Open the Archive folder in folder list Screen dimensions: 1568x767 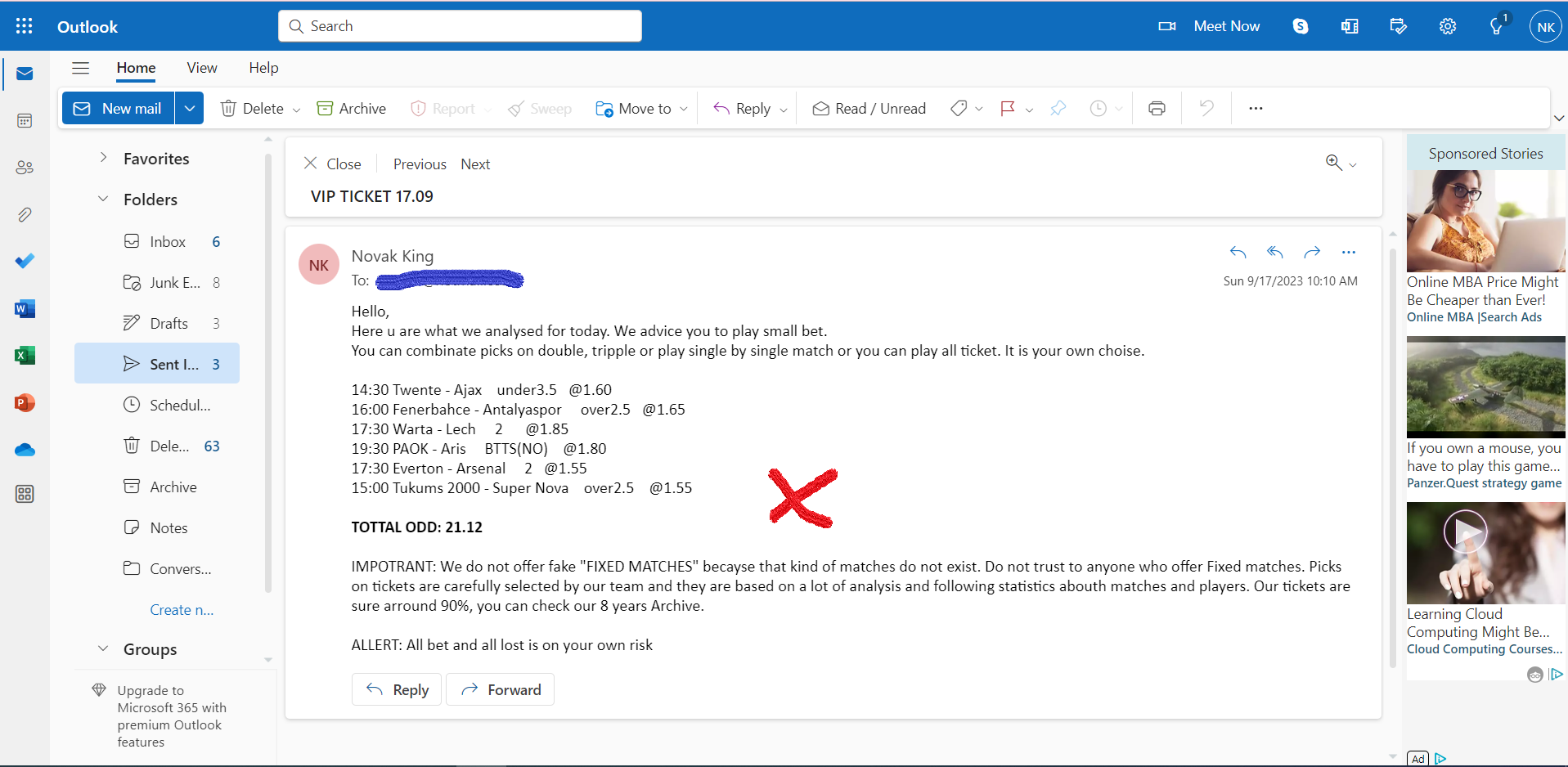(157, 487)
